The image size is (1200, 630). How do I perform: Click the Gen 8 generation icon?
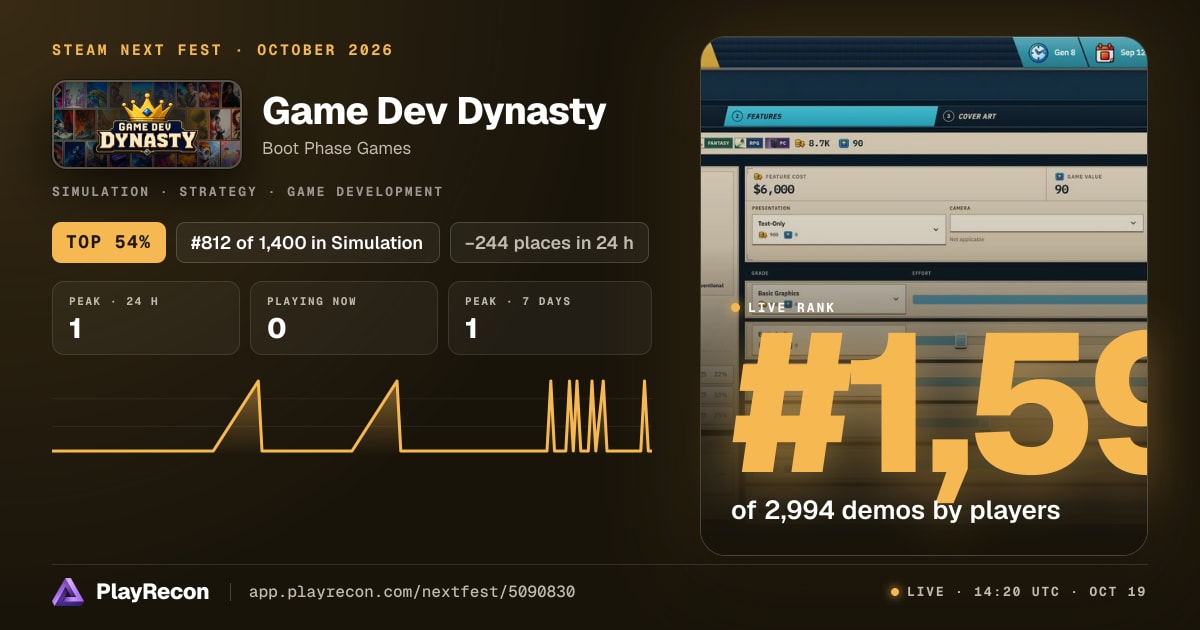coord(1038,52)
